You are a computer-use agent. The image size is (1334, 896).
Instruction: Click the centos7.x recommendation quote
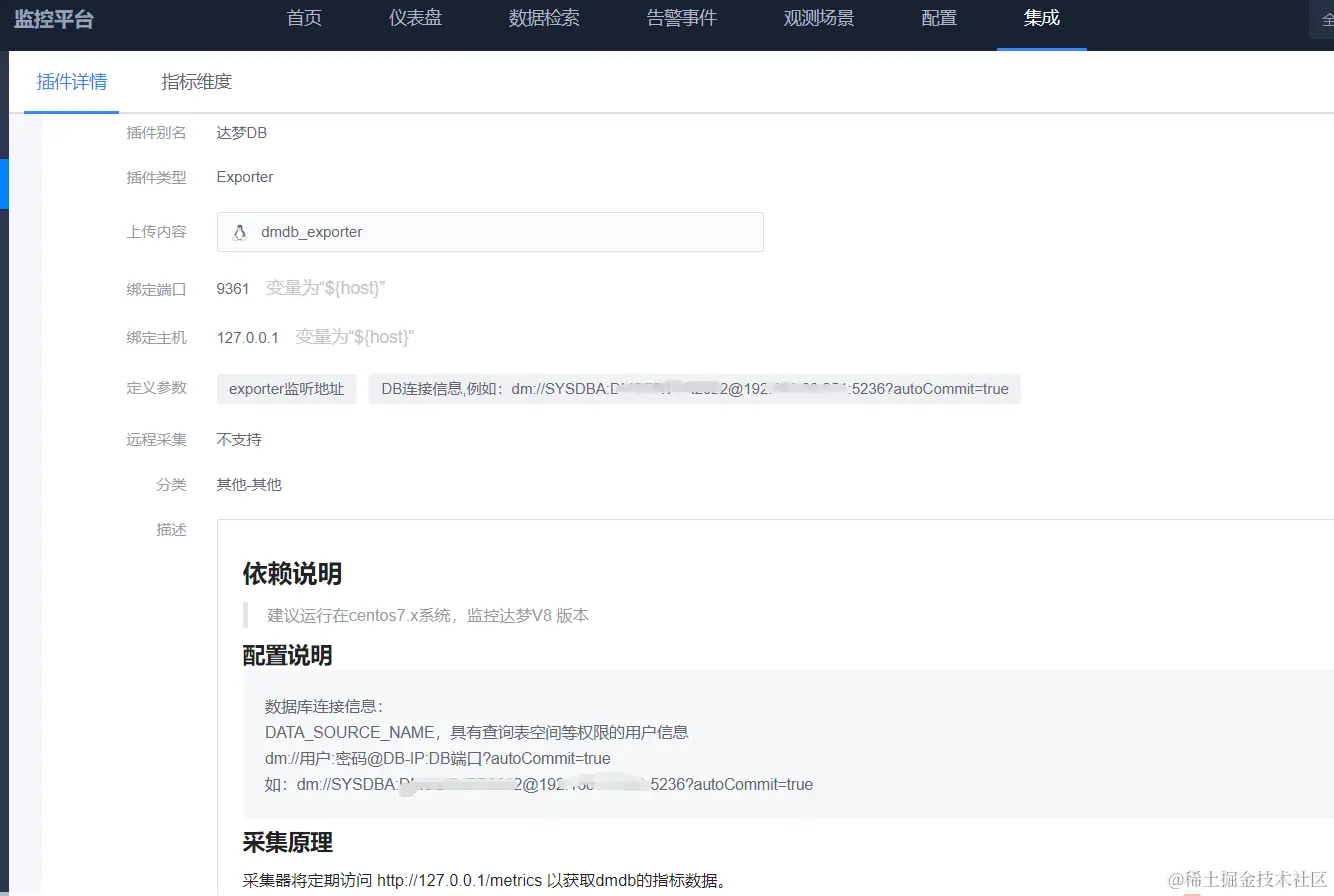[x=428, y=615]
